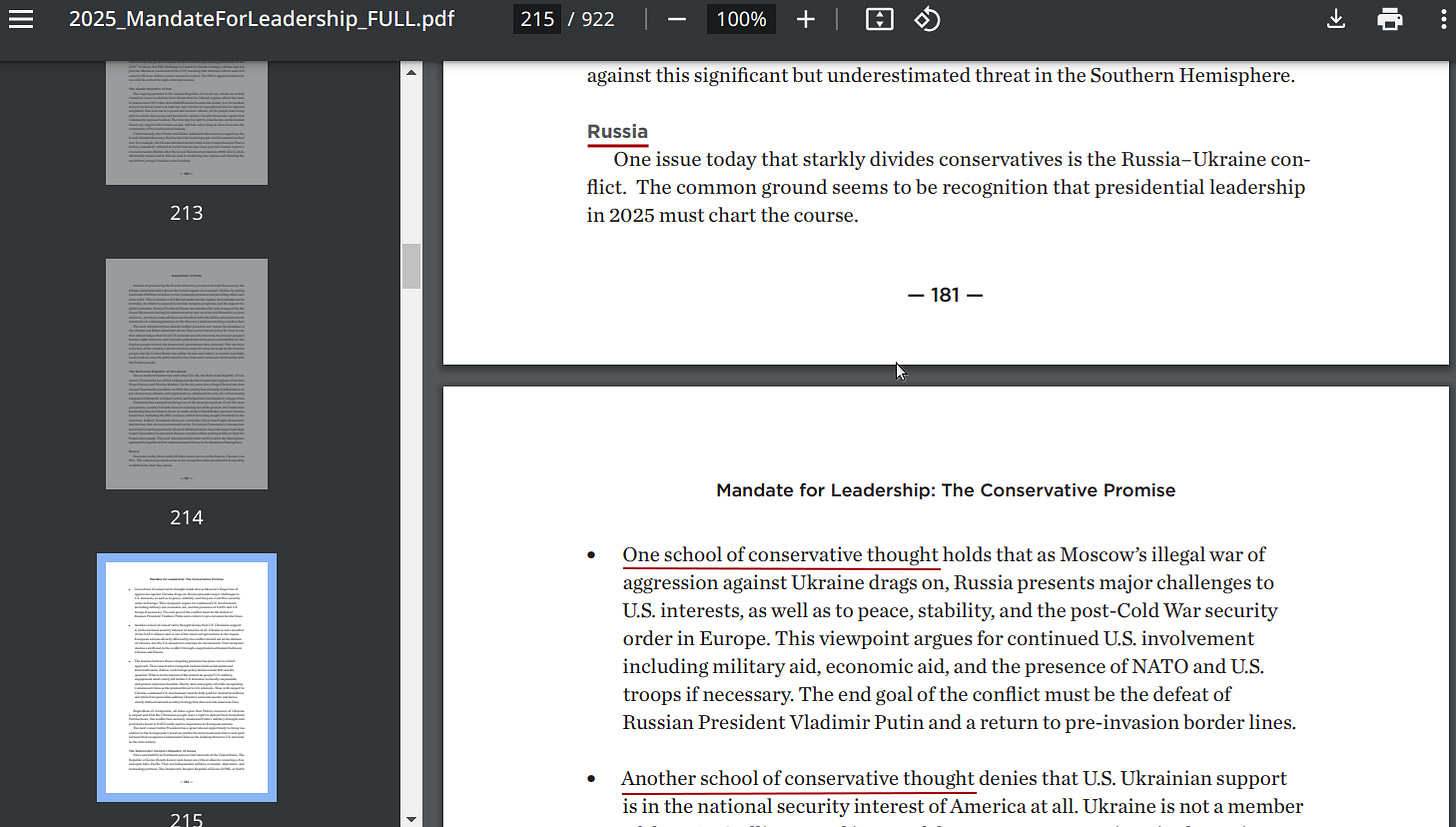Screen dimensions: 1456x827
Task: Click the thumbnail panel scroll down arrow
Action: tap(411, 817)
